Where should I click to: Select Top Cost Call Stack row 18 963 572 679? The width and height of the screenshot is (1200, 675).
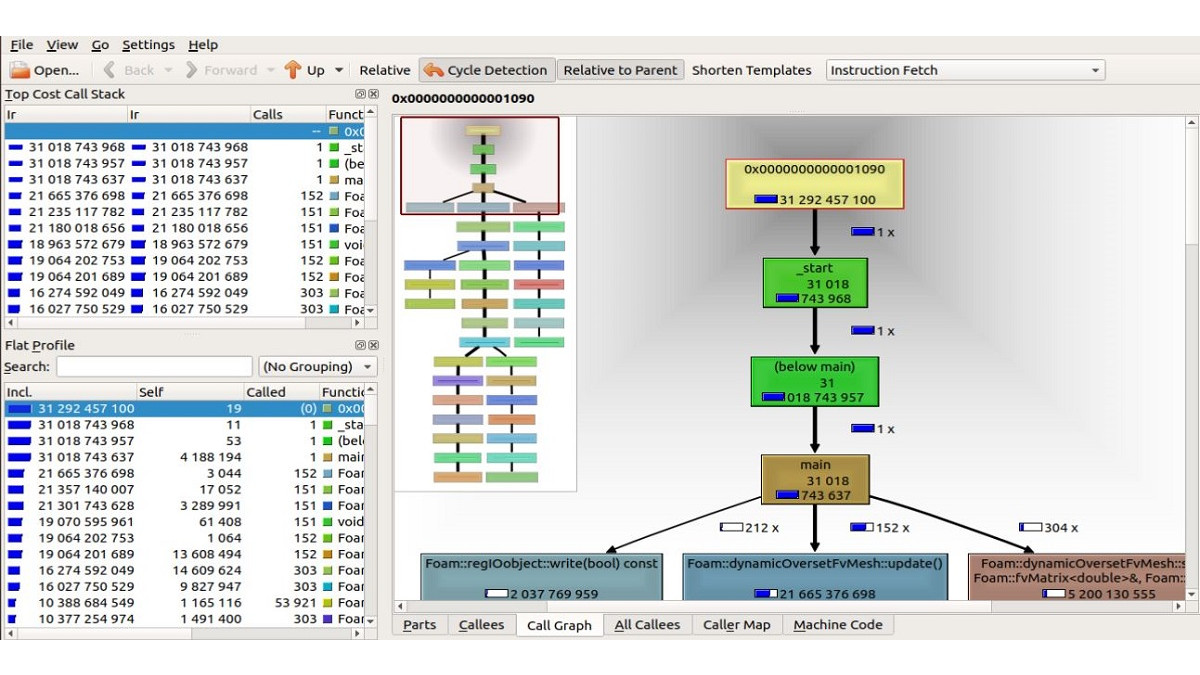click(x=185, y=244)
